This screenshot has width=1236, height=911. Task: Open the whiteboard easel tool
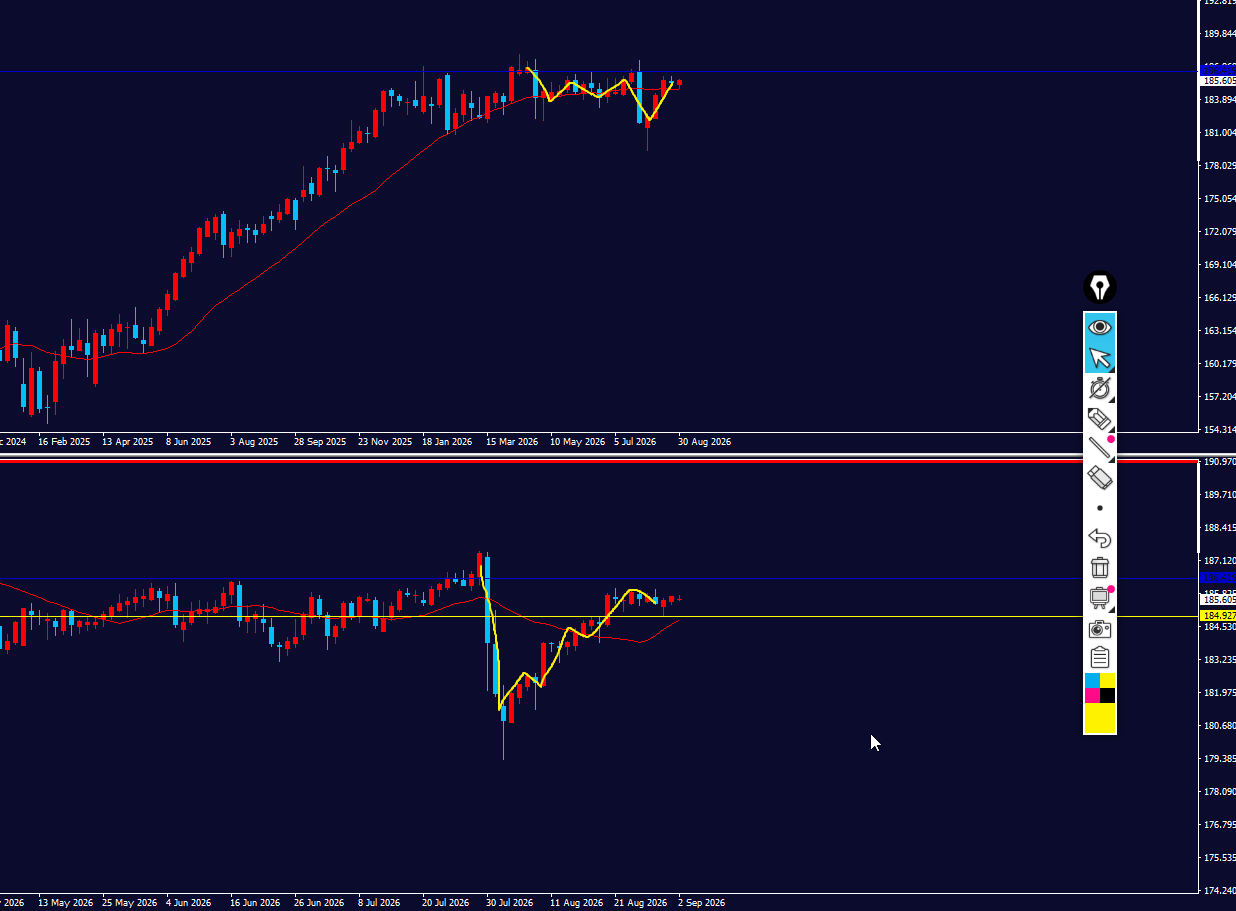[1100, 598]
